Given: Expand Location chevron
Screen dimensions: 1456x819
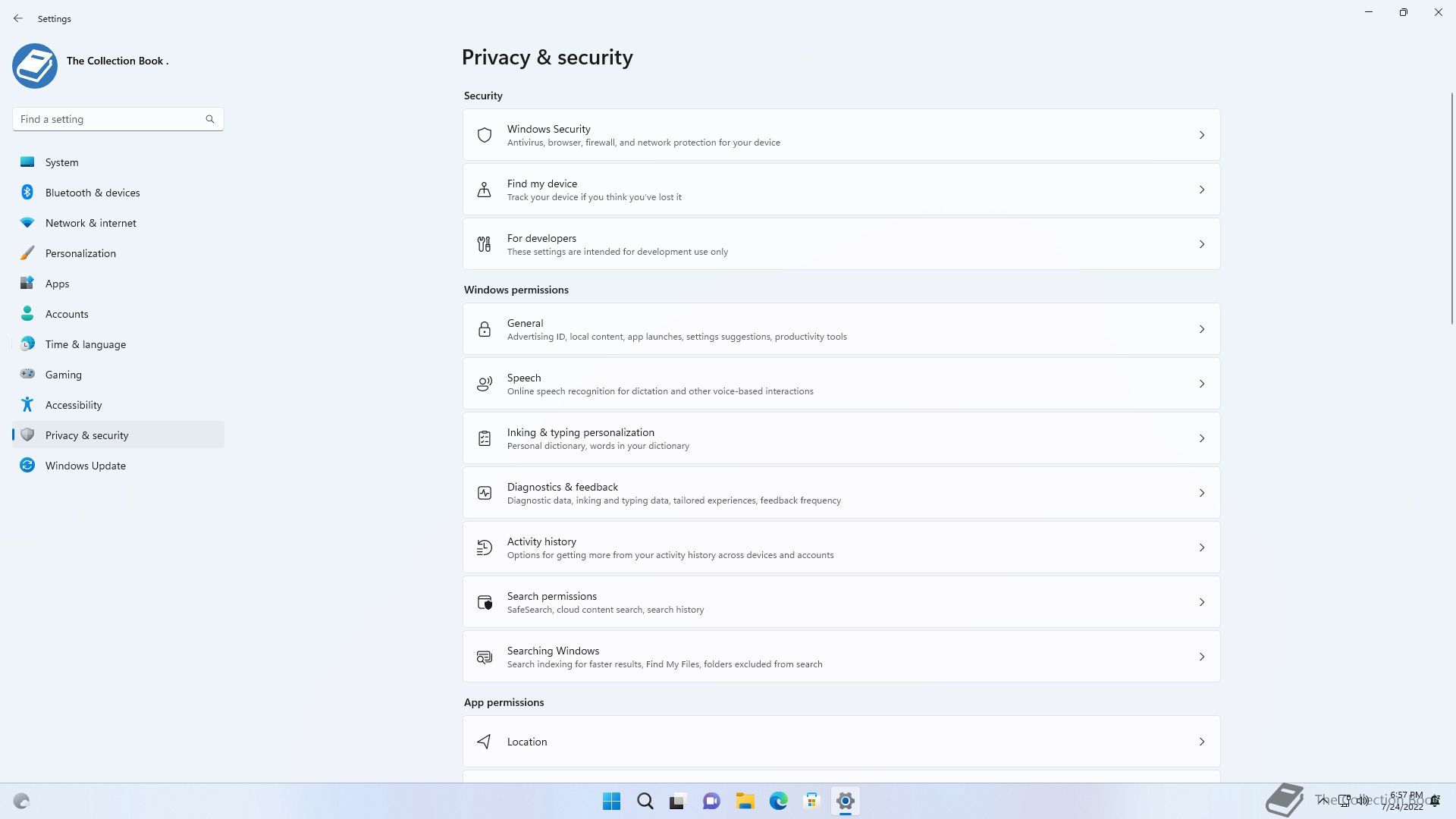Looking at the screenshot, I should point(1202,742).
